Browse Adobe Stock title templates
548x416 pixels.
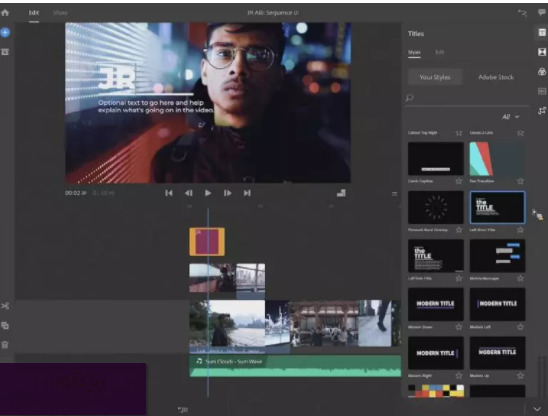click(x=496, y=77)
